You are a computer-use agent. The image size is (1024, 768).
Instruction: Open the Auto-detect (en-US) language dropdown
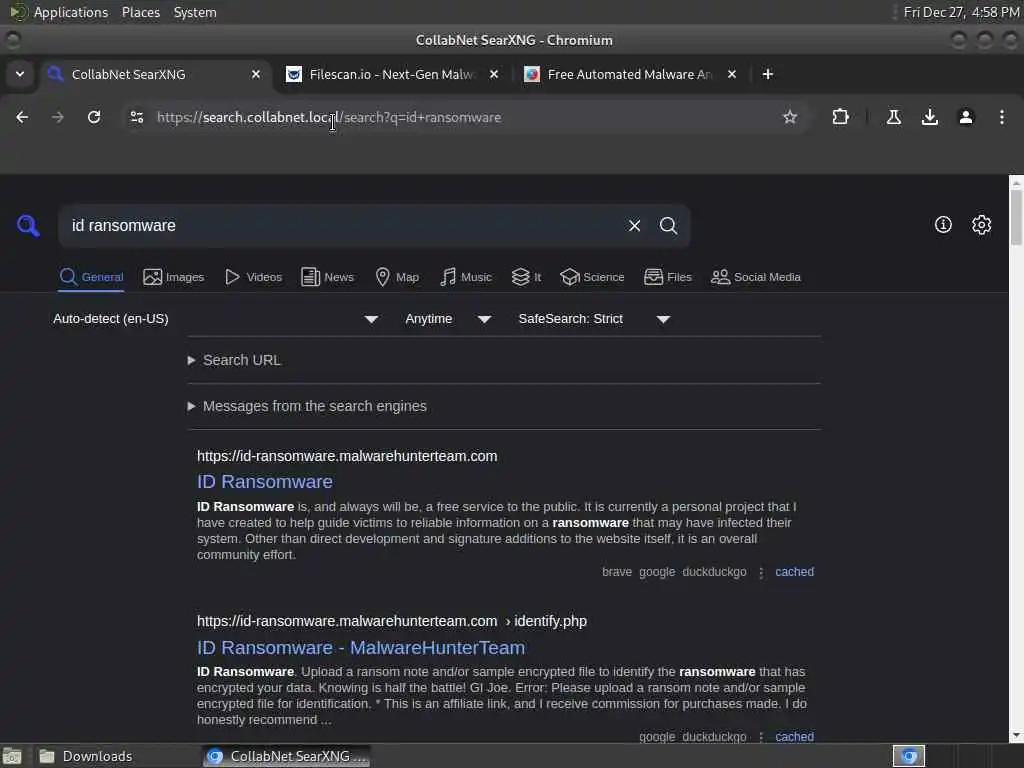click(x=216, y=319)
